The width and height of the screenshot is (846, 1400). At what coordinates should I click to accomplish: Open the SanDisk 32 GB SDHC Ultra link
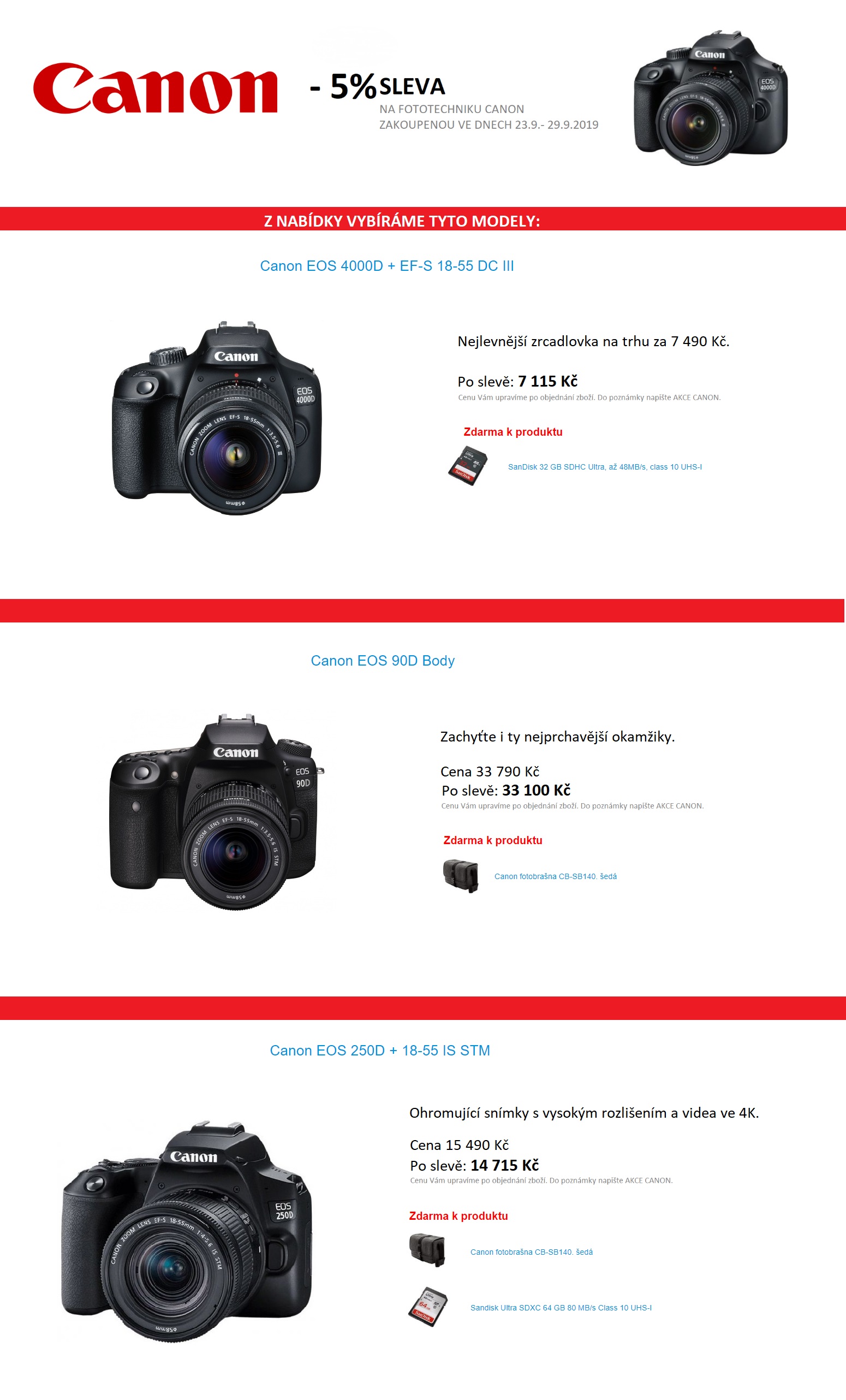coord(605,467)
